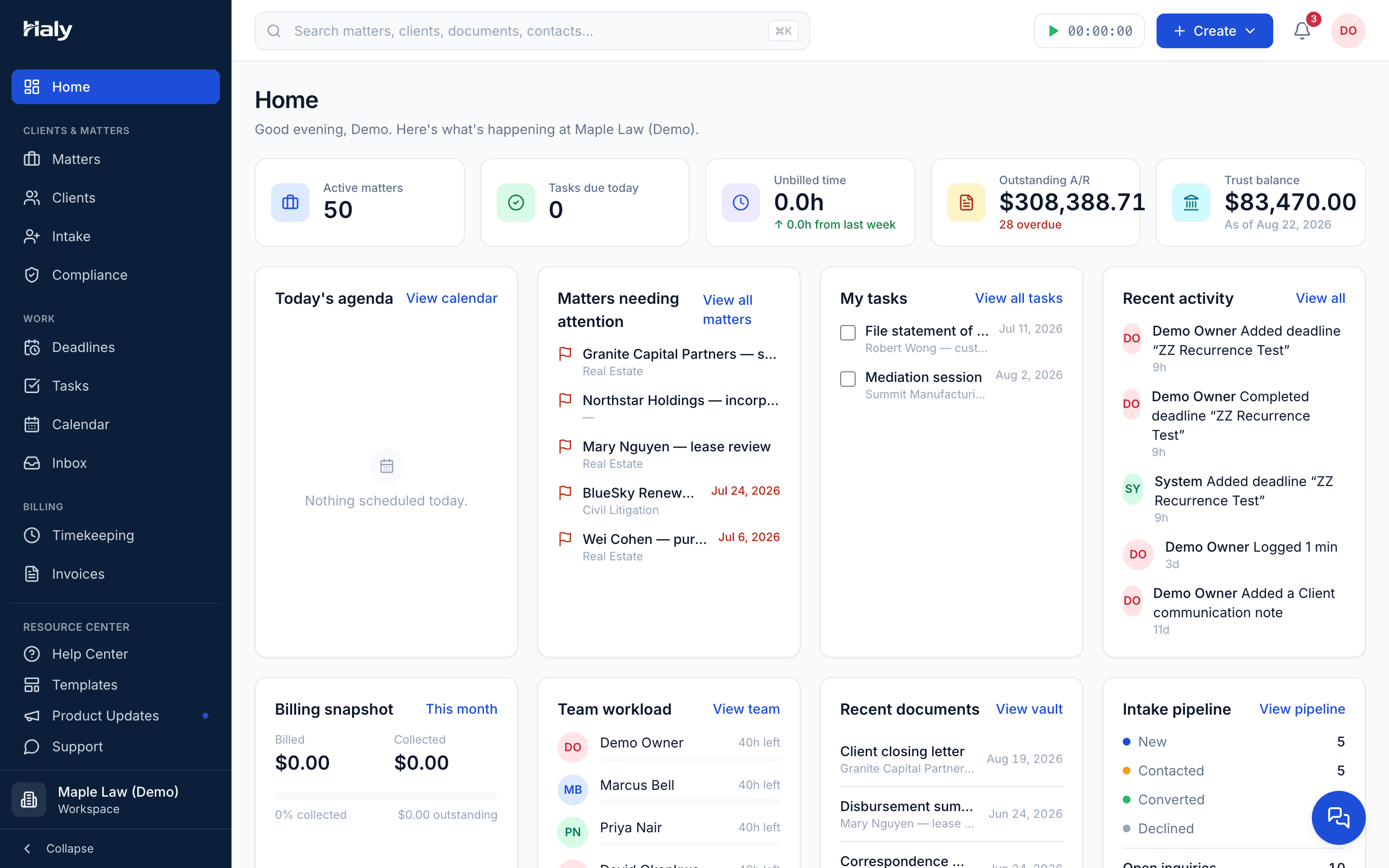Click the View calendar link
The height and width of the screenshot is (868, 1389).
click(452, 298)
